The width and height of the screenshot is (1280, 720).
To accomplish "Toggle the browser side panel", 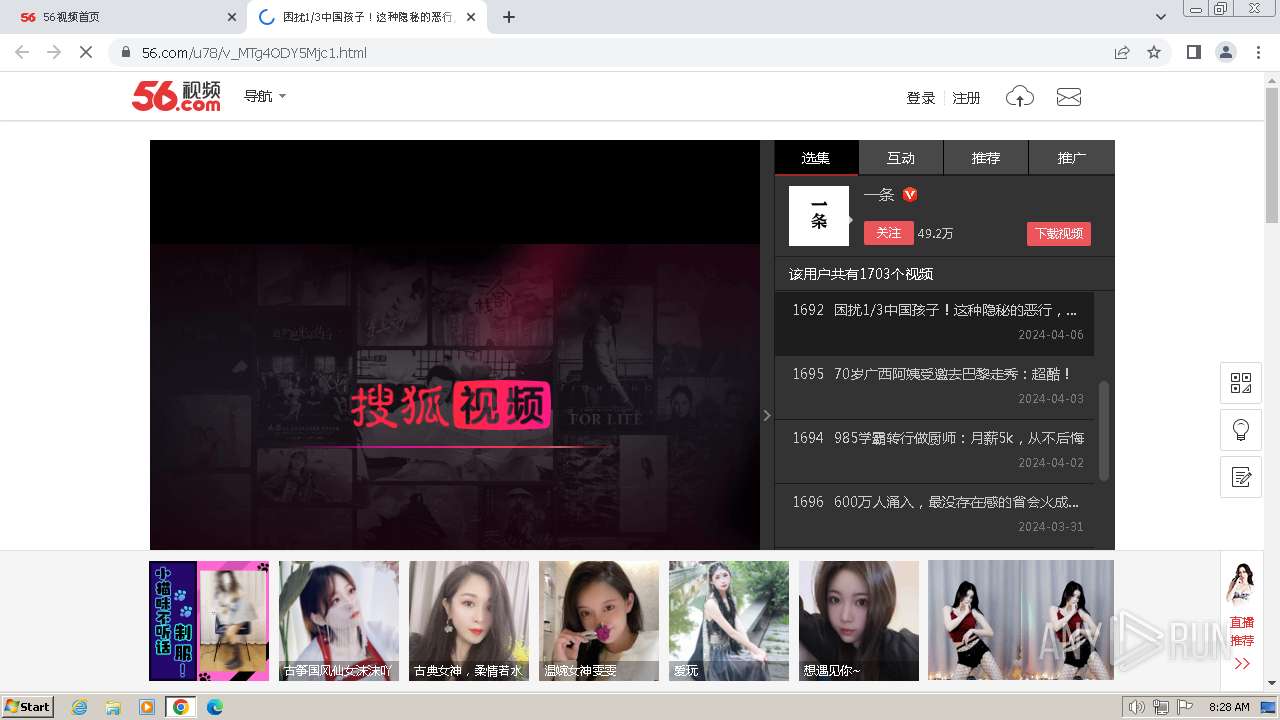I will pos(1193,52).
